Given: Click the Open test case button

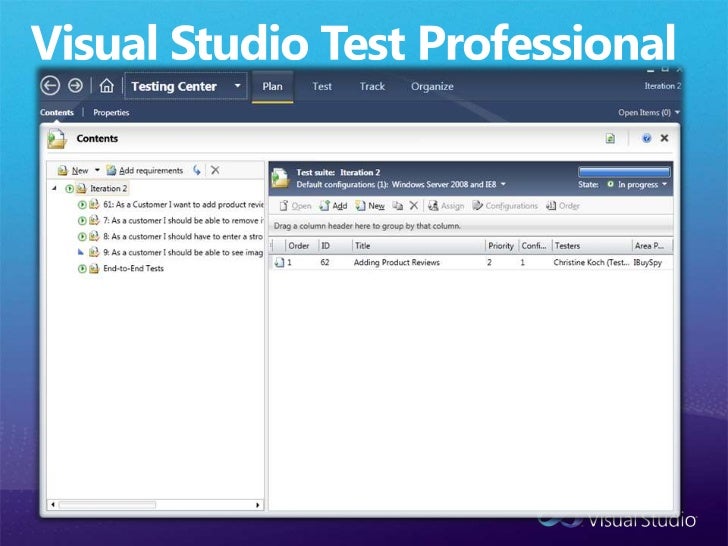Looking at the screenshot, I should [295, 206].
